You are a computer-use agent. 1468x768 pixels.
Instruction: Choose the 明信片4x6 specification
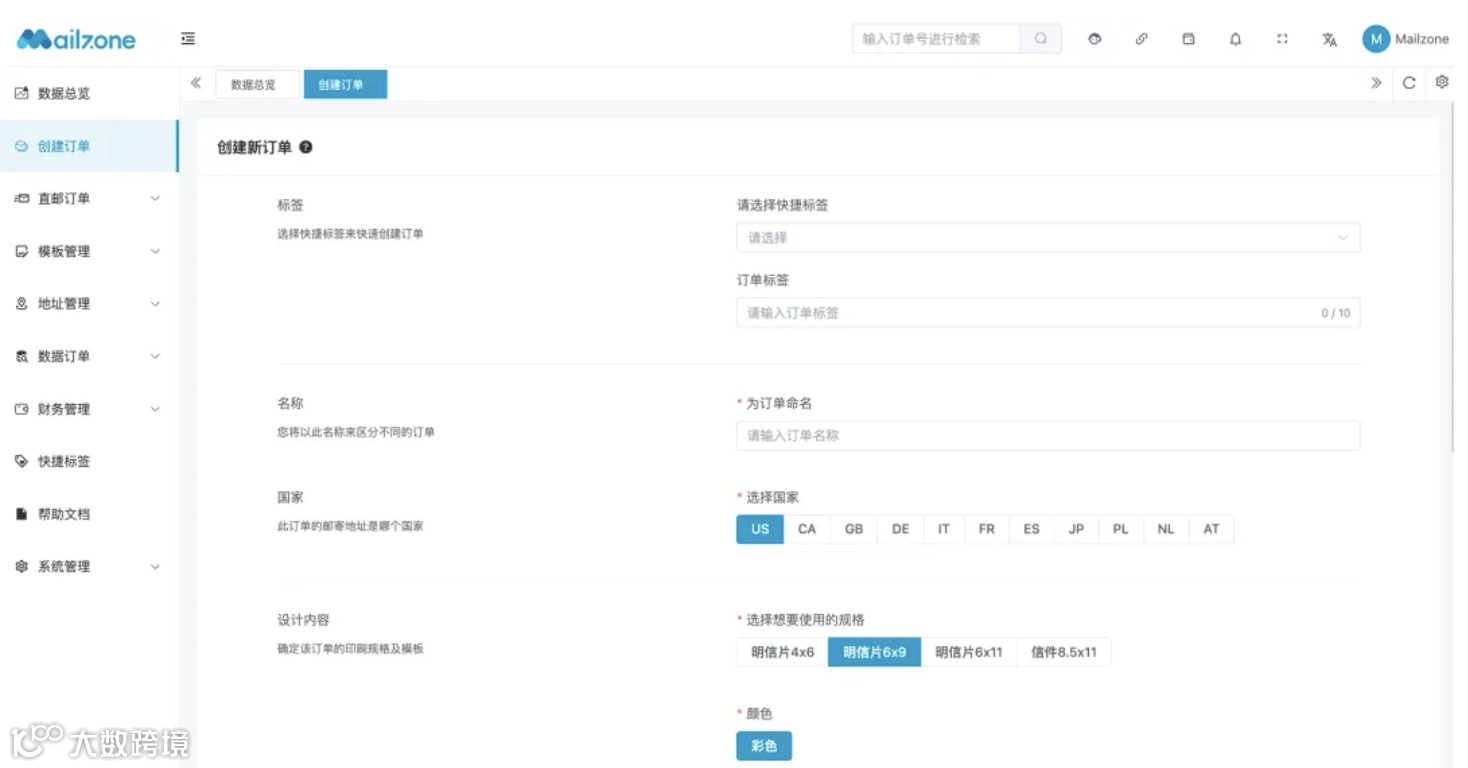[x=780, y=651]
